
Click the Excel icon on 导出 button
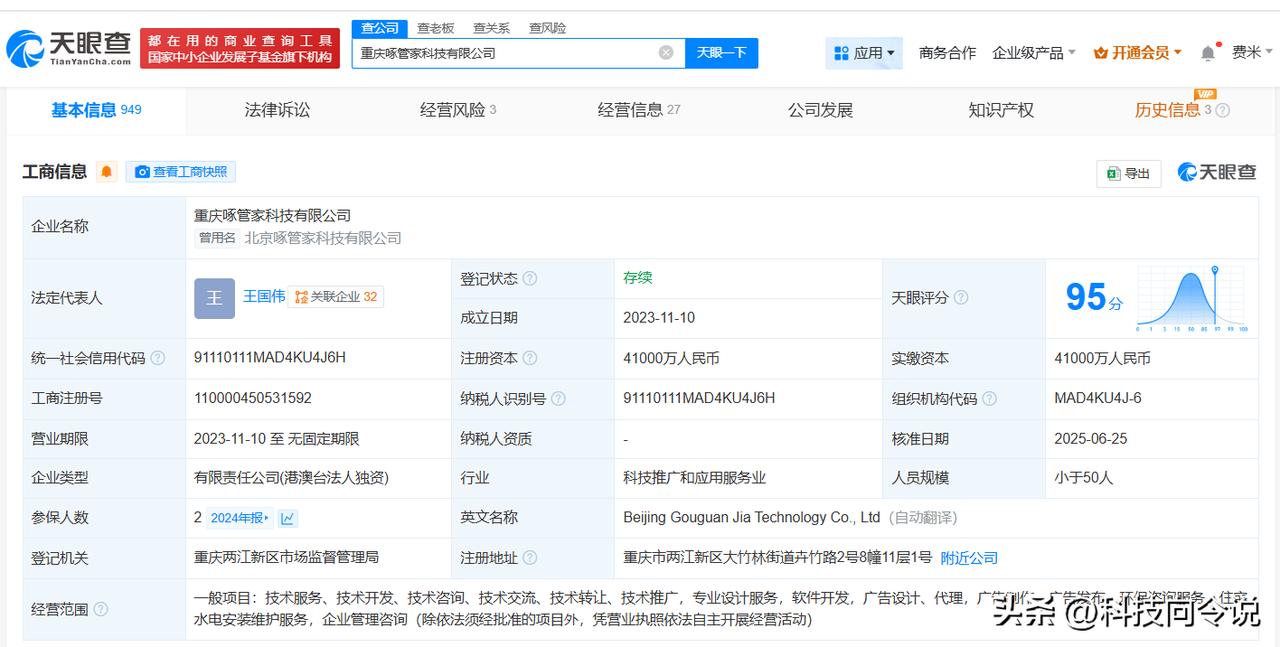(1112, 173)
